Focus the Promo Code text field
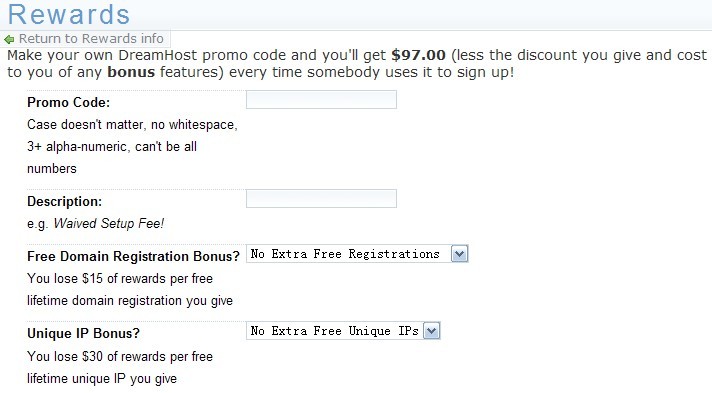 point(321,99)
